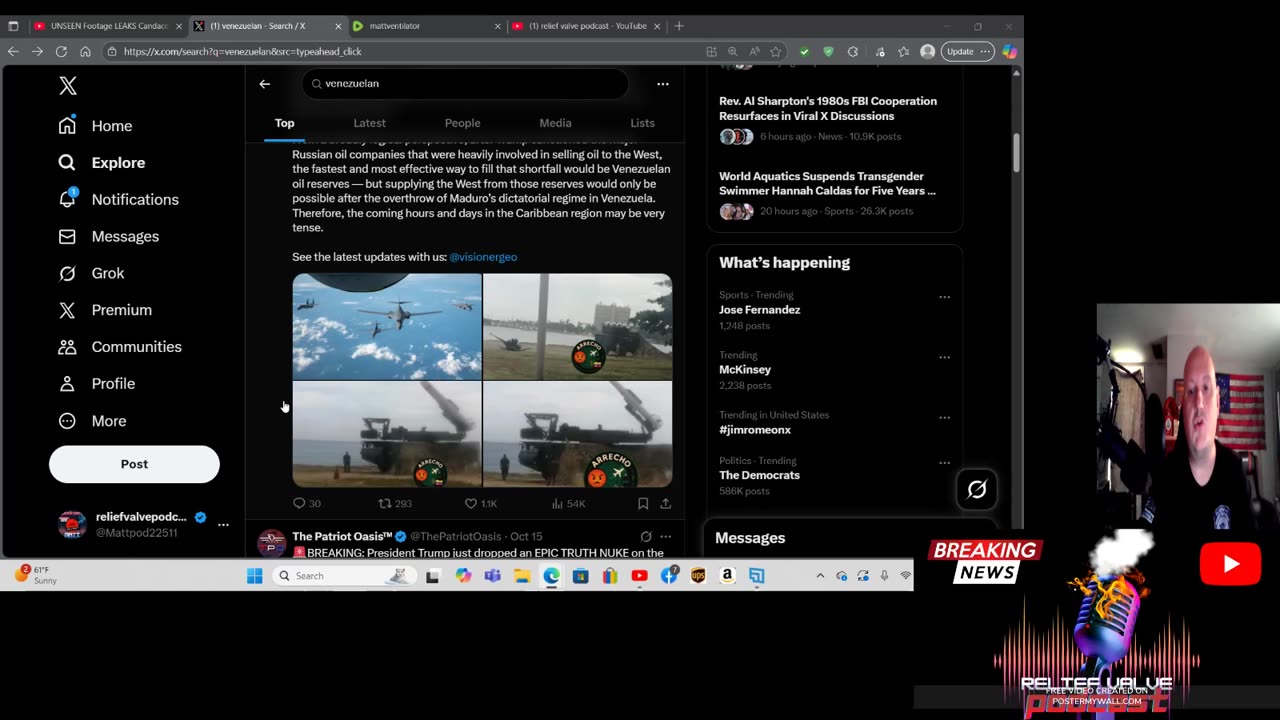This screenshot has width=1280, height=720.
Task: Switch to the Lists search tab
Action: (x=642, y=123)
